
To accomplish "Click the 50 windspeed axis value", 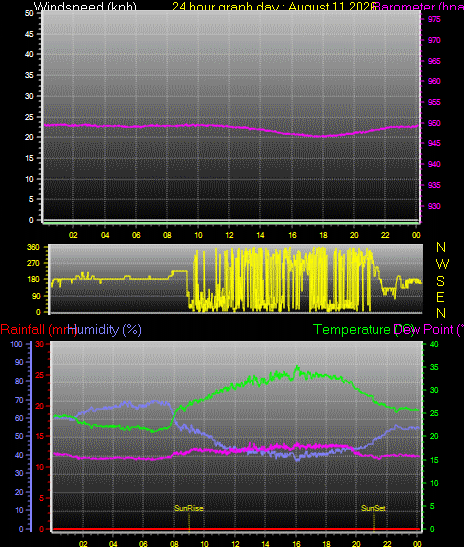I will click(x=29, y=13).
